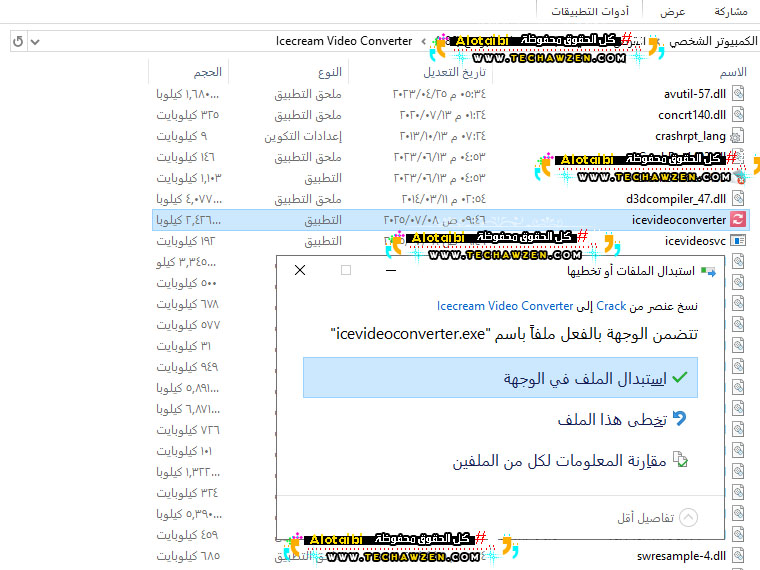760x570 pixels.
Task: Click the crashrpt_lang settings file icon
Action: [x=738, y=136]
